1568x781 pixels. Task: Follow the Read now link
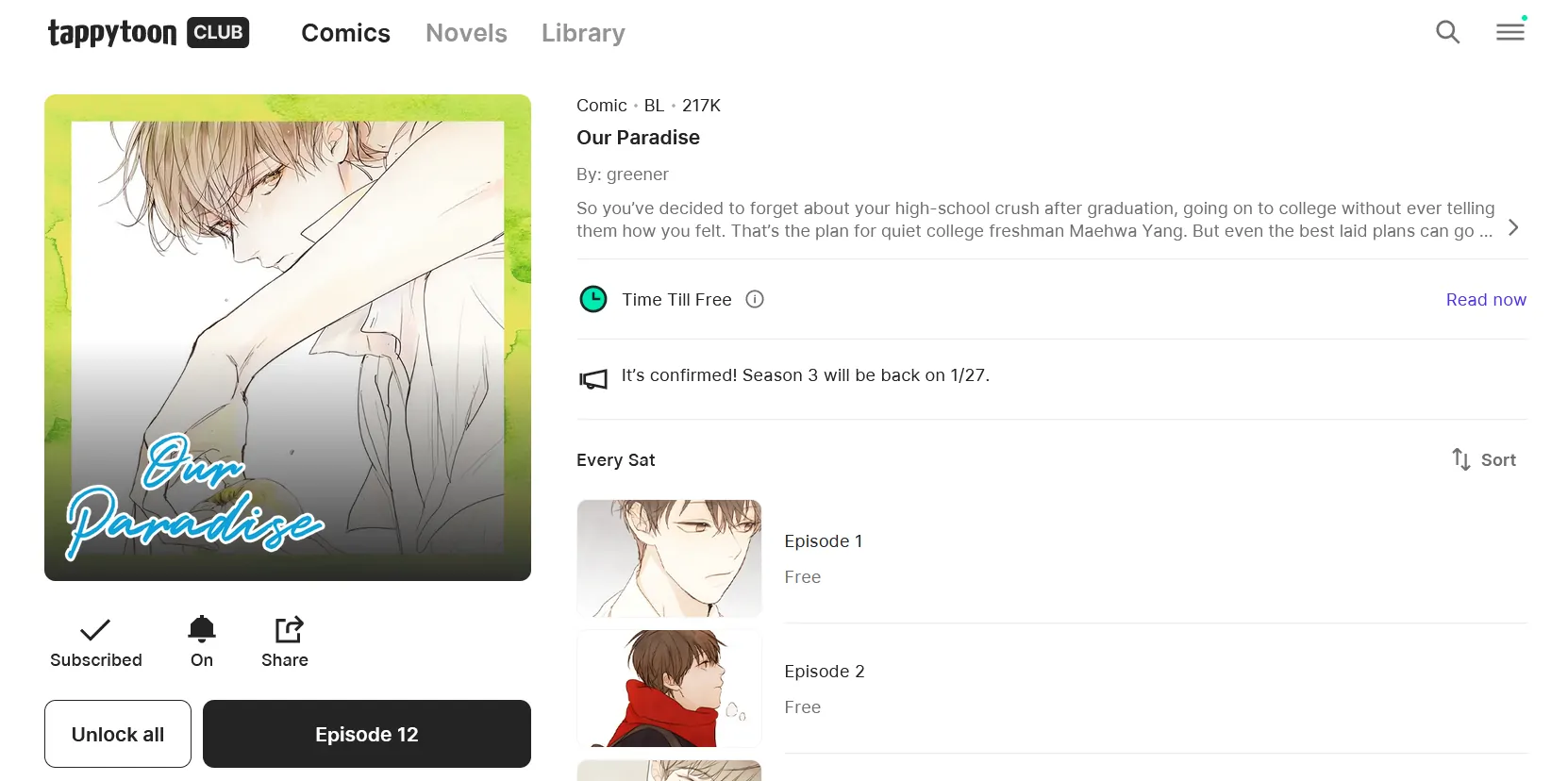(1486, 299)
